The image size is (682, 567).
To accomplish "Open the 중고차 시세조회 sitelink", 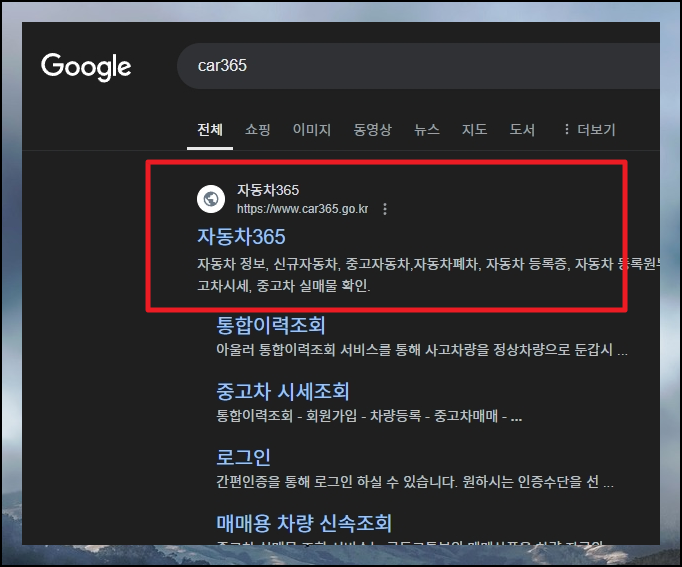I will (x=283, y=391).
